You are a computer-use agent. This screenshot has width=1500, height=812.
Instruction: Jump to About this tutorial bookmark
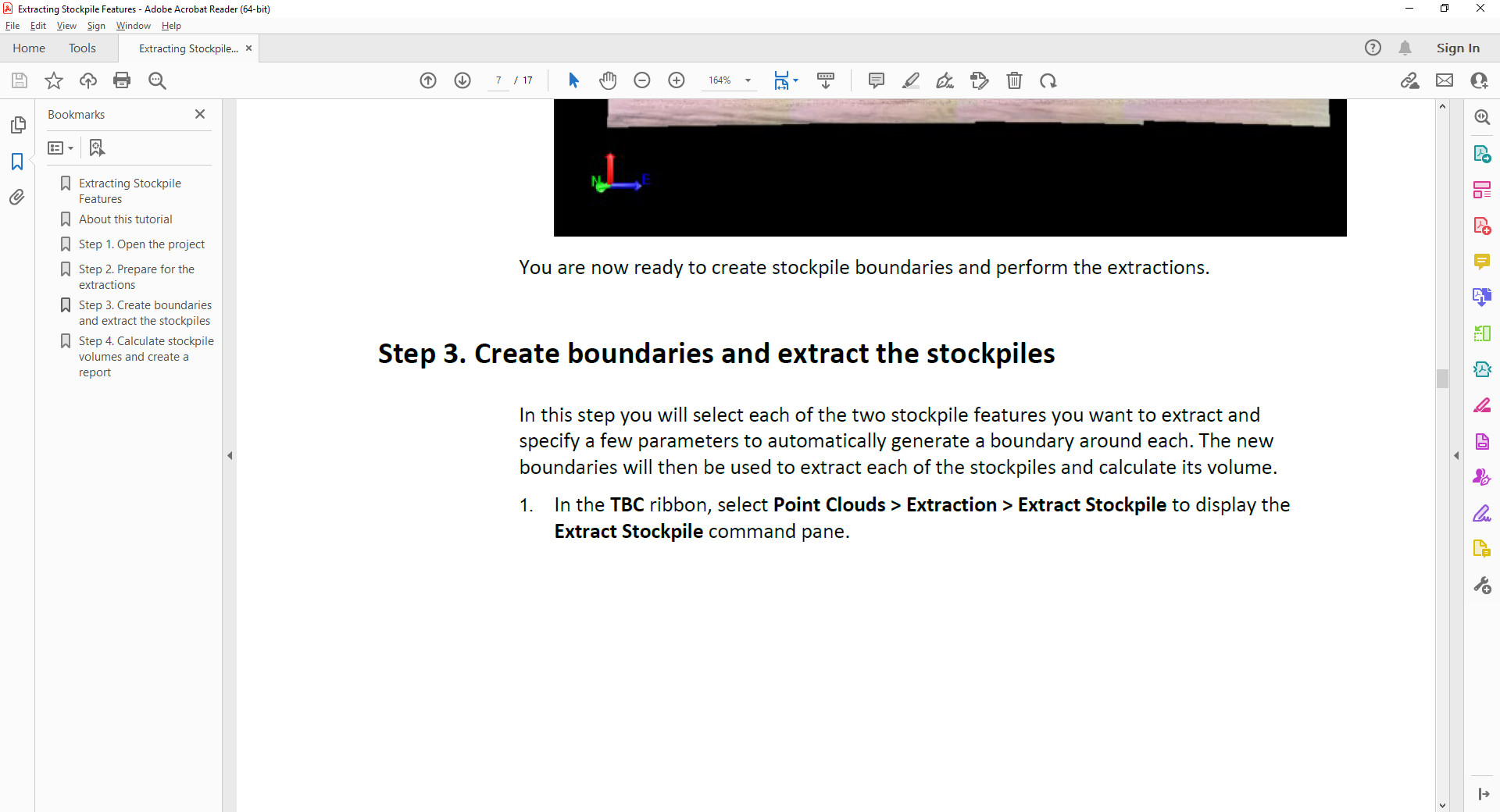pyautogui.click(x=125, y=219)
